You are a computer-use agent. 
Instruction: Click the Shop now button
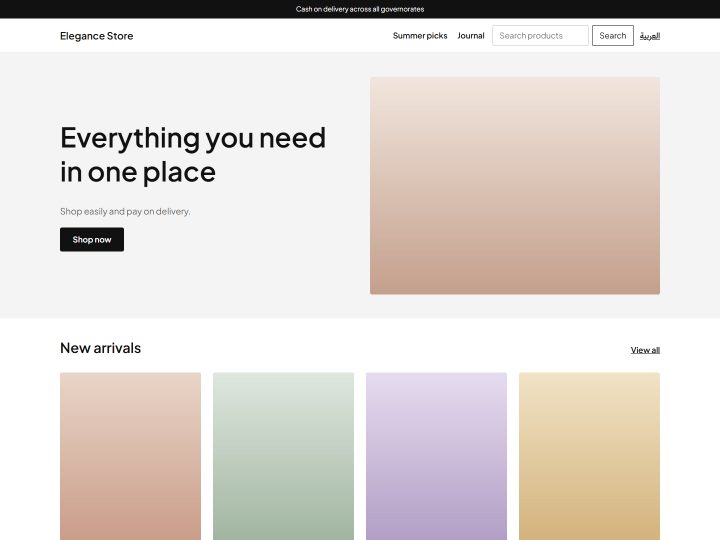point(92,239)
